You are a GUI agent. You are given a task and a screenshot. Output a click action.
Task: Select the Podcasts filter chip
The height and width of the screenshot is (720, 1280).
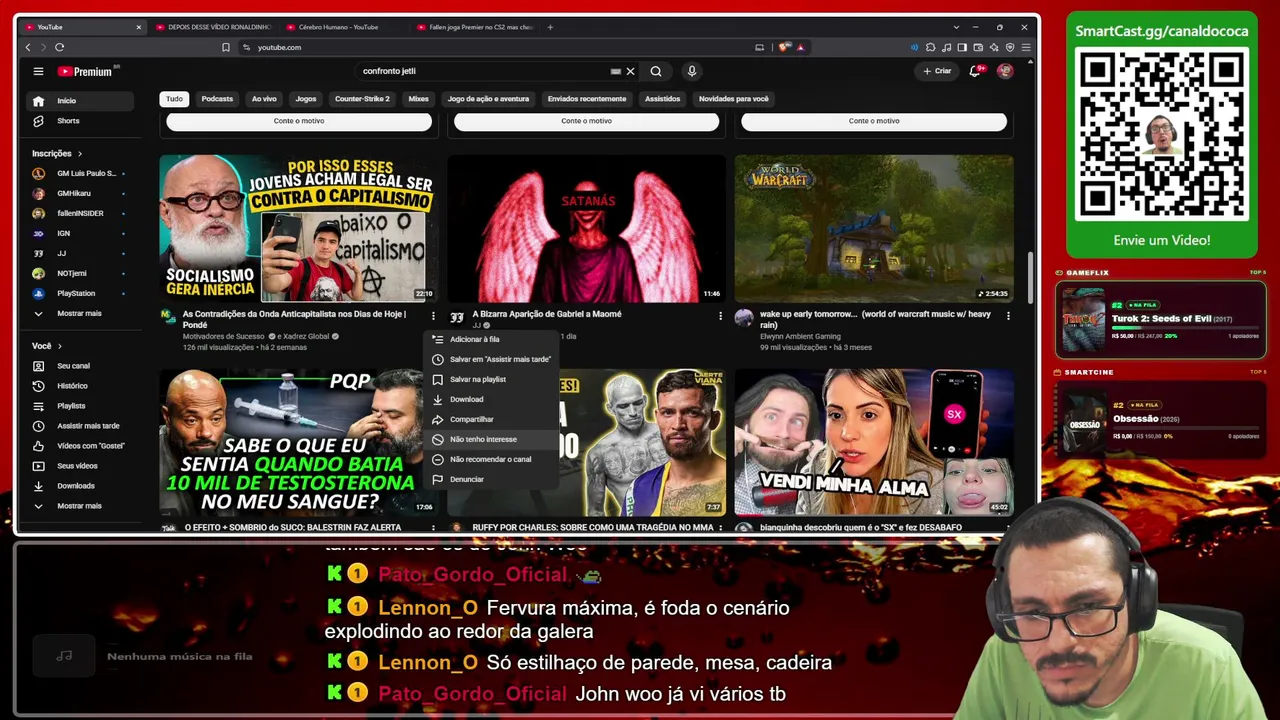[217, 99]
